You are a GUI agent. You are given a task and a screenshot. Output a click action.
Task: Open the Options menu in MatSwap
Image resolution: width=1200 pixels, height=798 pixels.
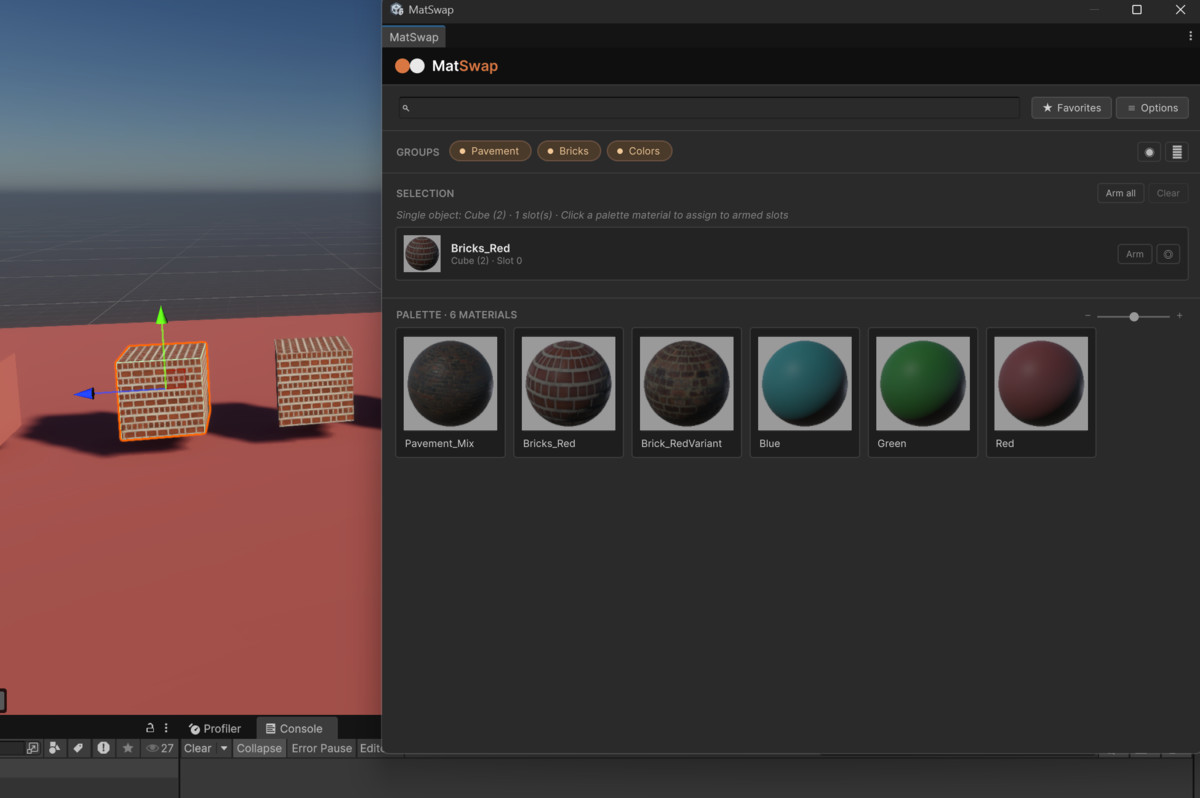1152,108
